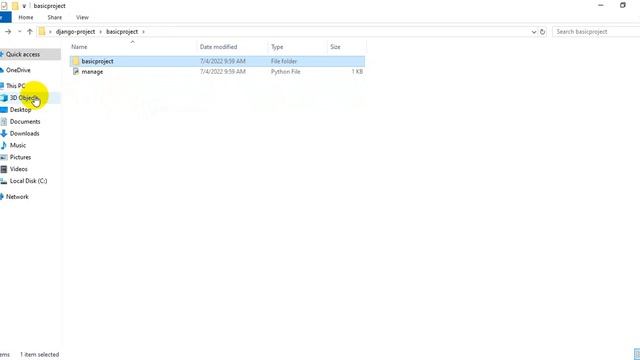
Task: Select the basicproject folder icon in list
Action: tap(76, 61)
